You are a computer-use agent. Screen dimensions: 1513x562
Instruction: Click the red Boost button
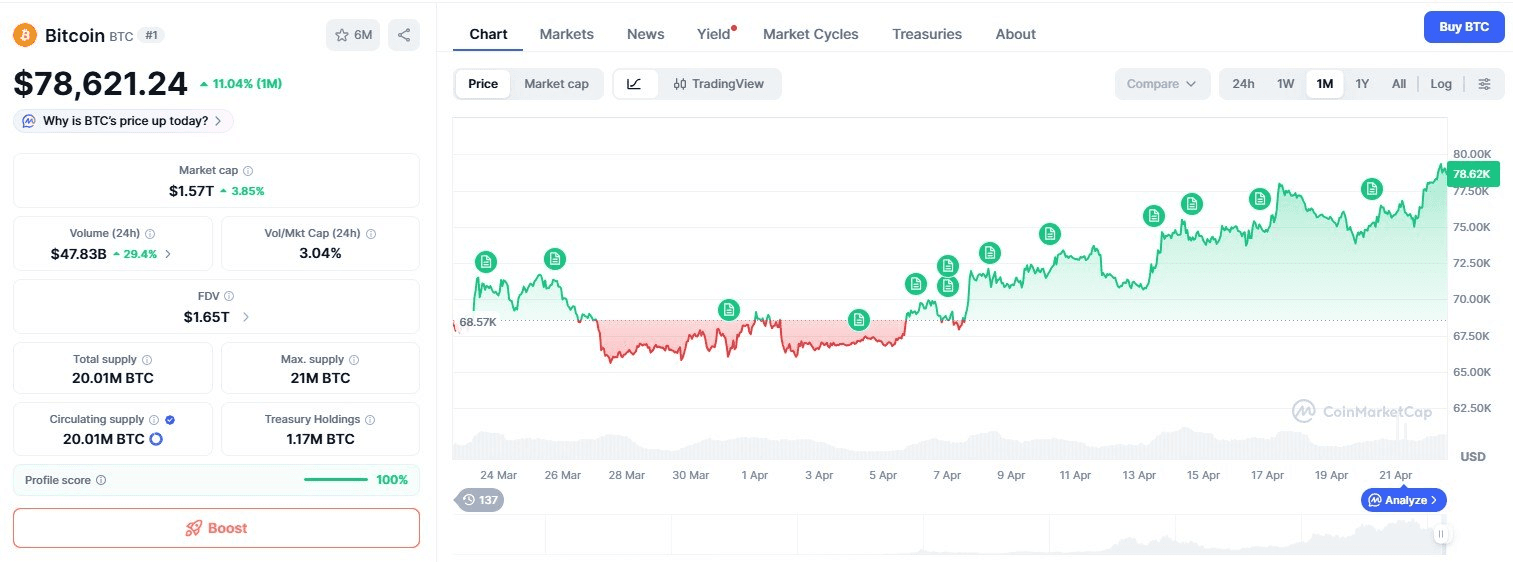pos(216,528)
